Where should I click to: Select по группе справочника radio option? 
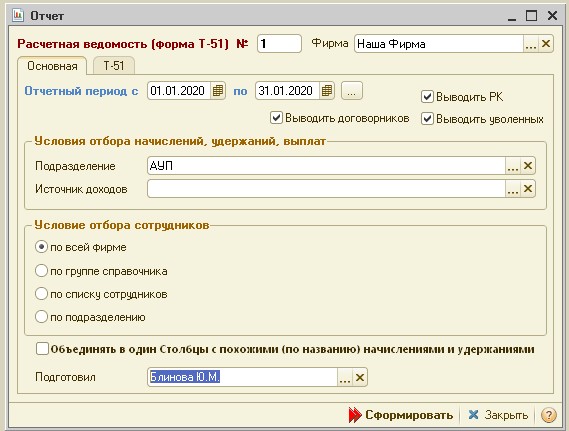coord(41,271)
